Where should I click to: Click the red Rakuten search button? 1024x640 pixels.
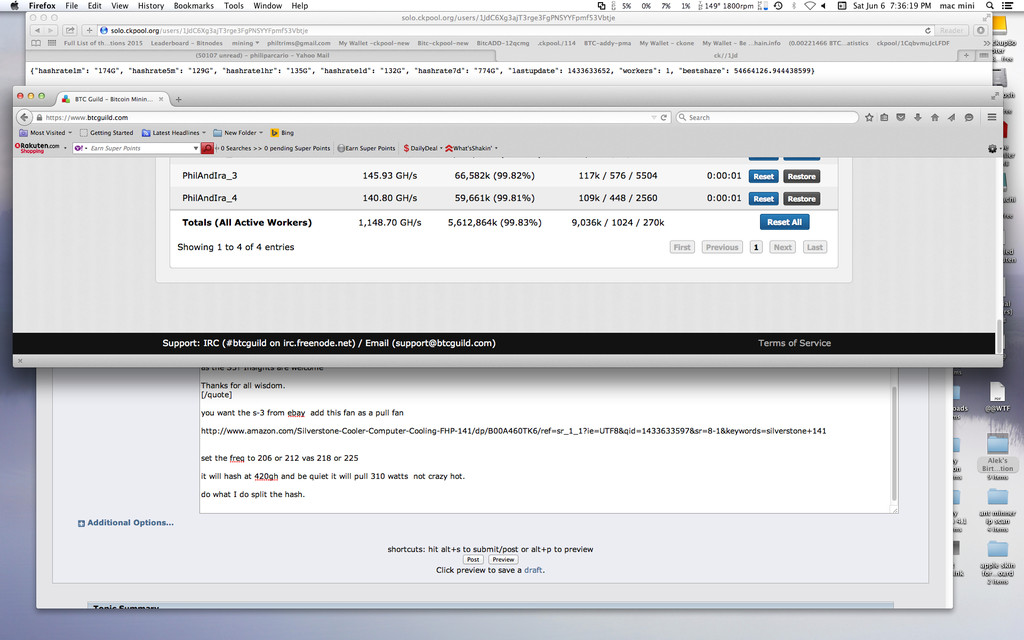click(x=207, y=148)
